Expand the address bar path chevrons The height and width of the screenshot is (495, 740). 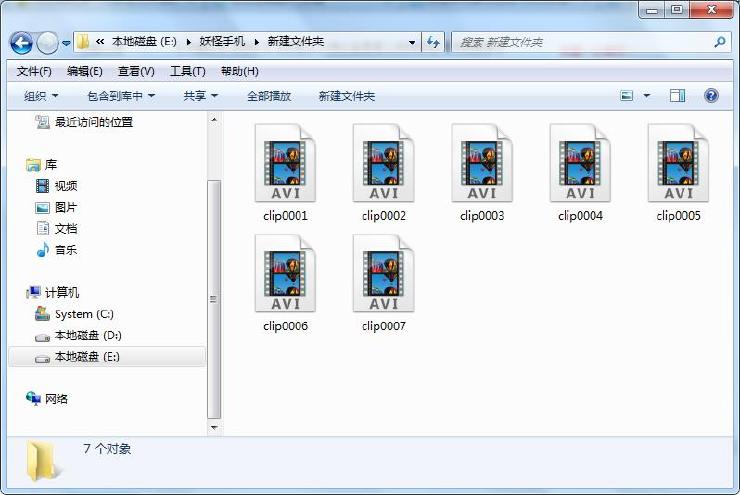(100, 42)
